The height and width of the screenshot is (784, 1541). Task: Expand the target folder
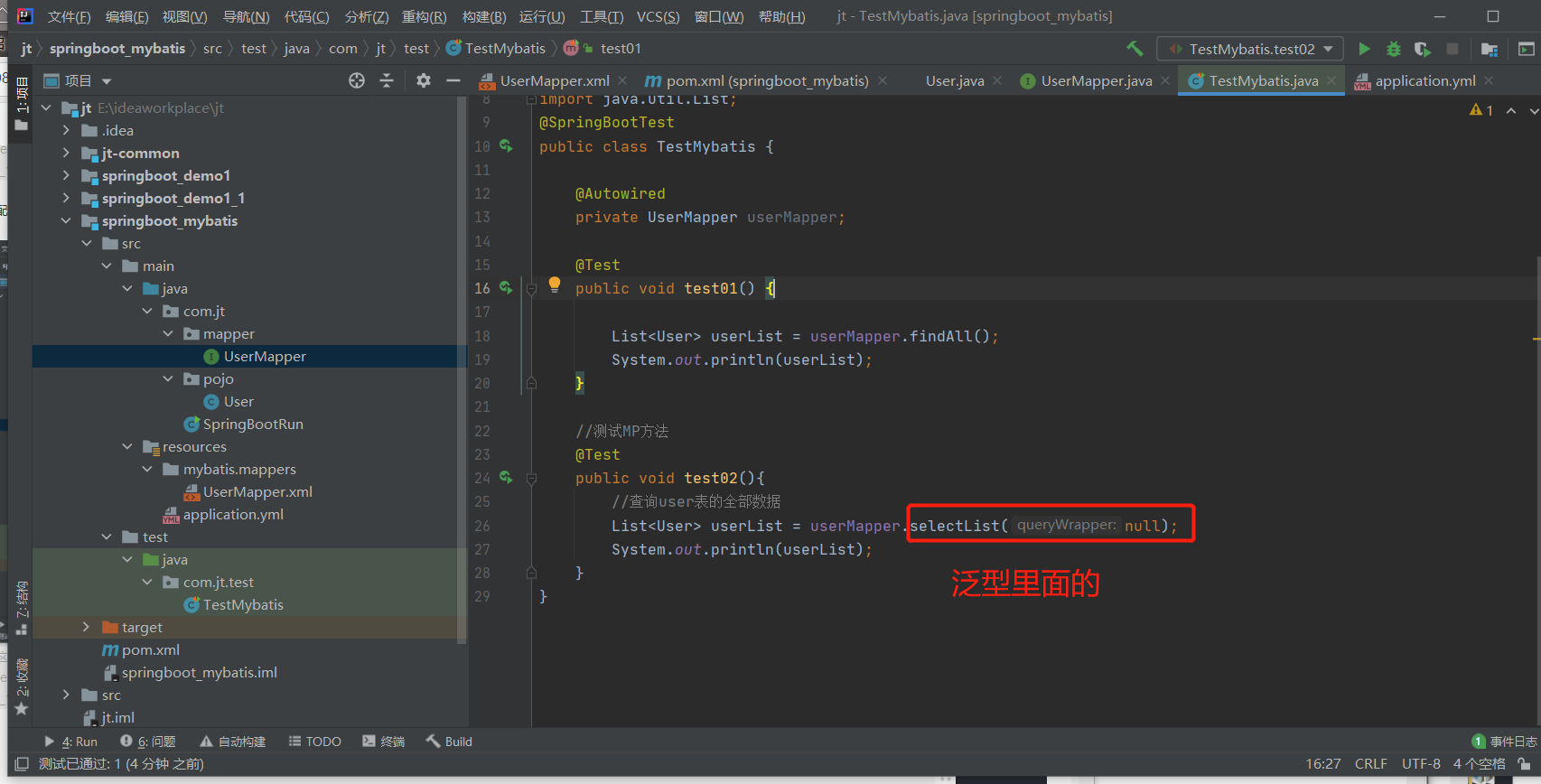coord(87,627)
